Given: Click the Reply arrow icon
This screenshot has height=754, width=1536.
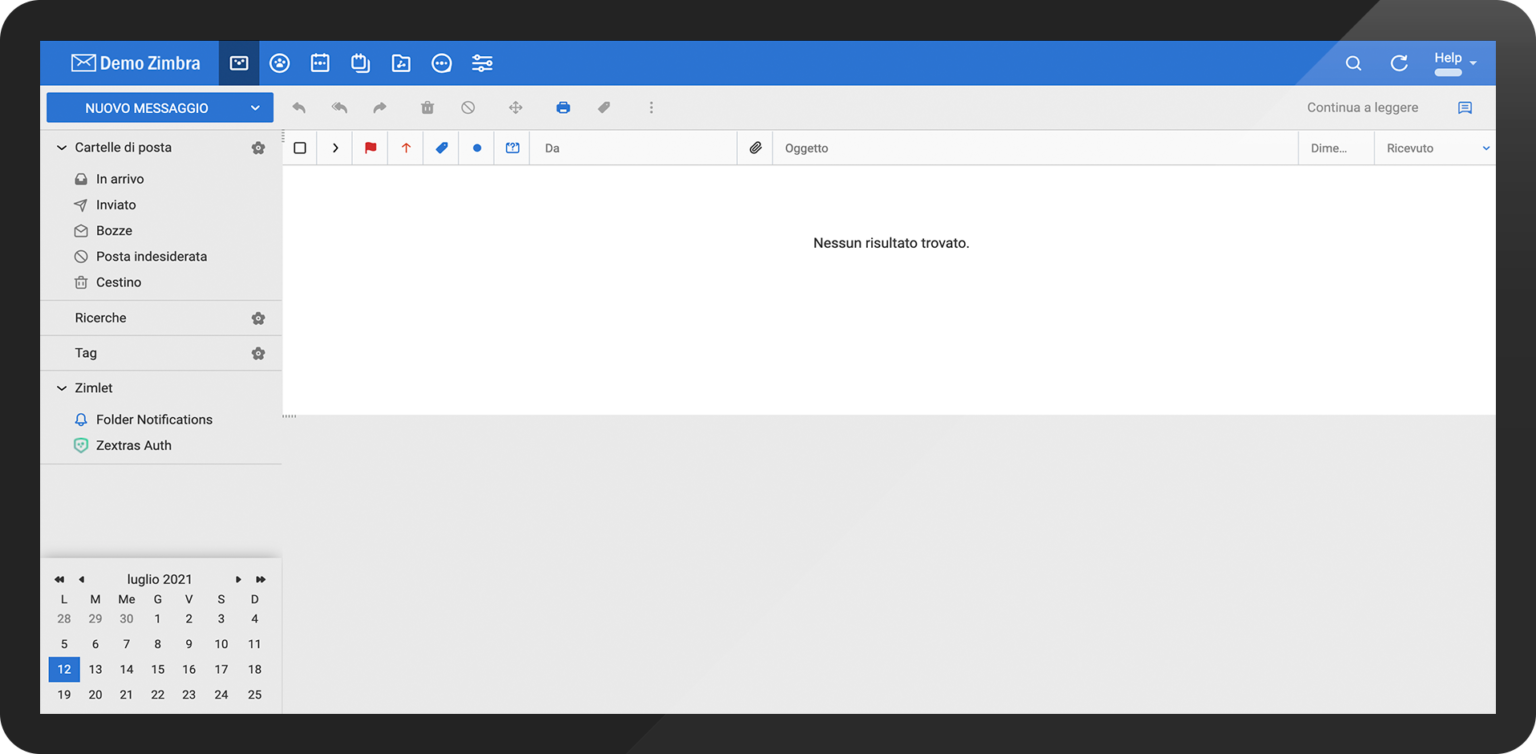Looking at the screenshot, I should [x=299, y=107].
